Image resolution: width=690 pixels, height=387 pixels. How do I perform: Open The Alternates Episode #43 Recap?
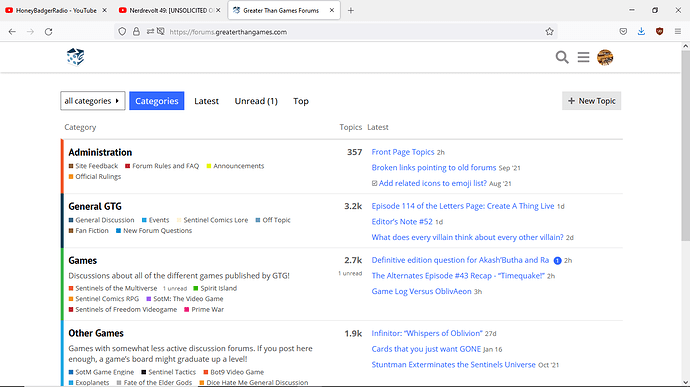pos(458,276)
